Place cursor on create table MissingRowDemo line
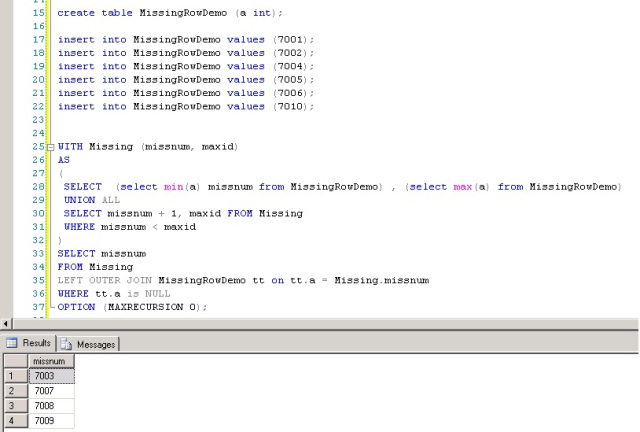Viewport: 640px width, 432px height. (x=170, y=13)
